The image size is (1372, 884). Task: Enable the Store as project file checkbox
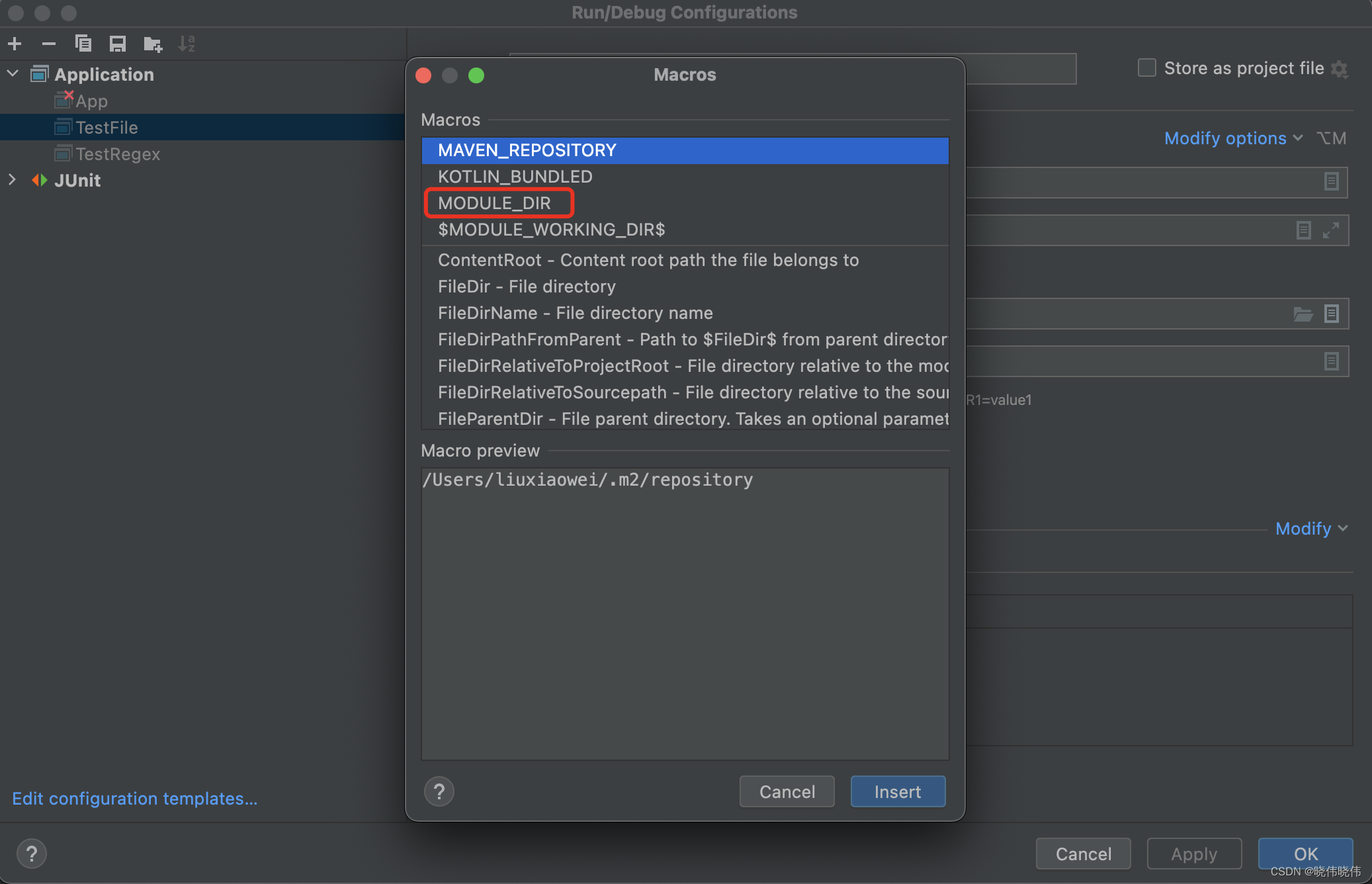click(x=1146, y=68)
